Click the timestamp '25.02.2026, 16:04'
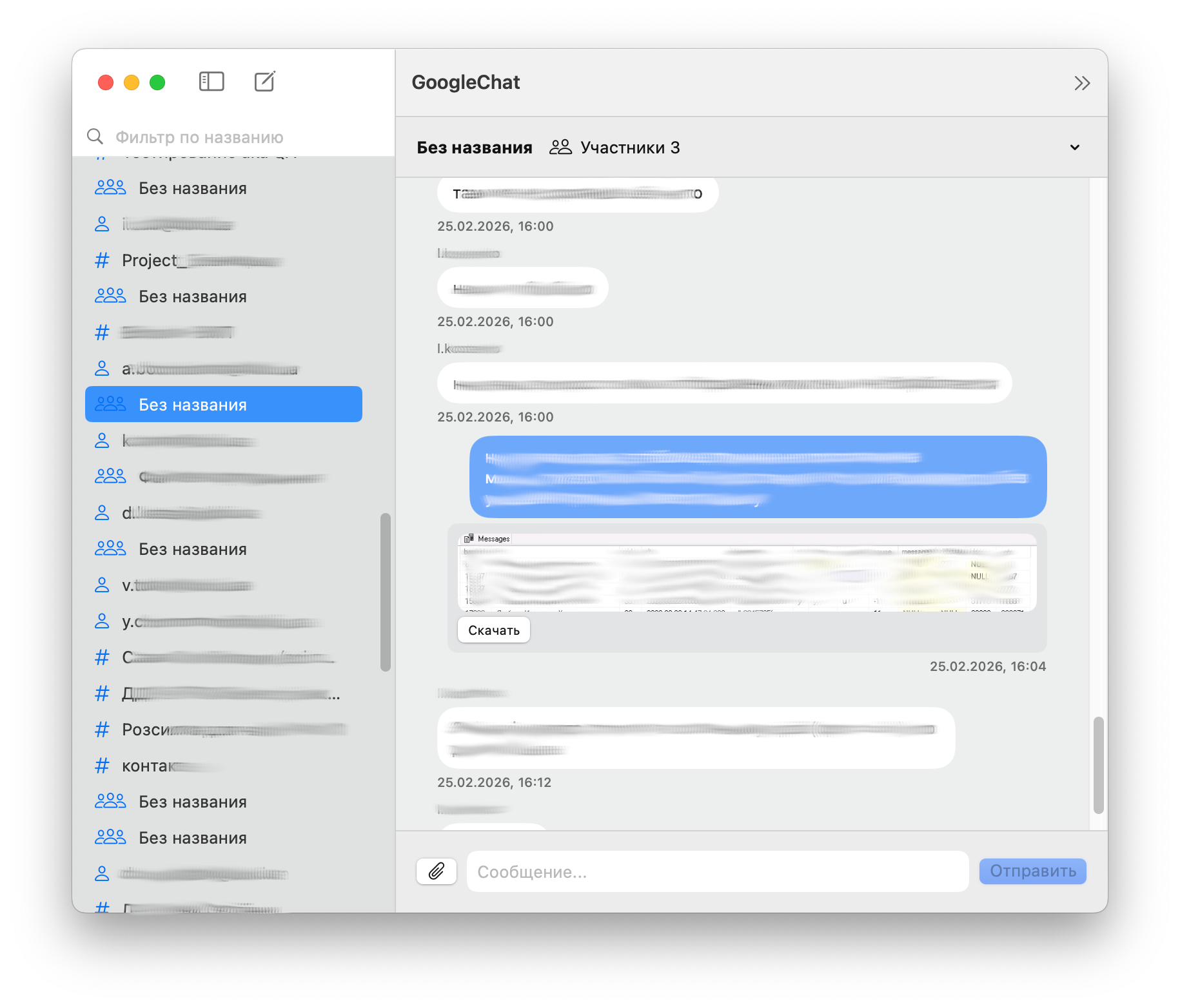Image resolution: width=1180 pixels, height=1008 pixels. [987, 666]
